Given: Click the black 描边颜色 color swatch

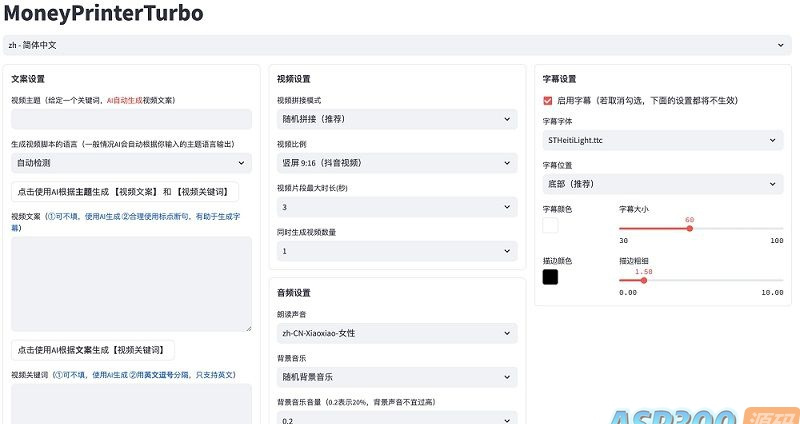Looking at the screenshot, I should coord(551,277).
